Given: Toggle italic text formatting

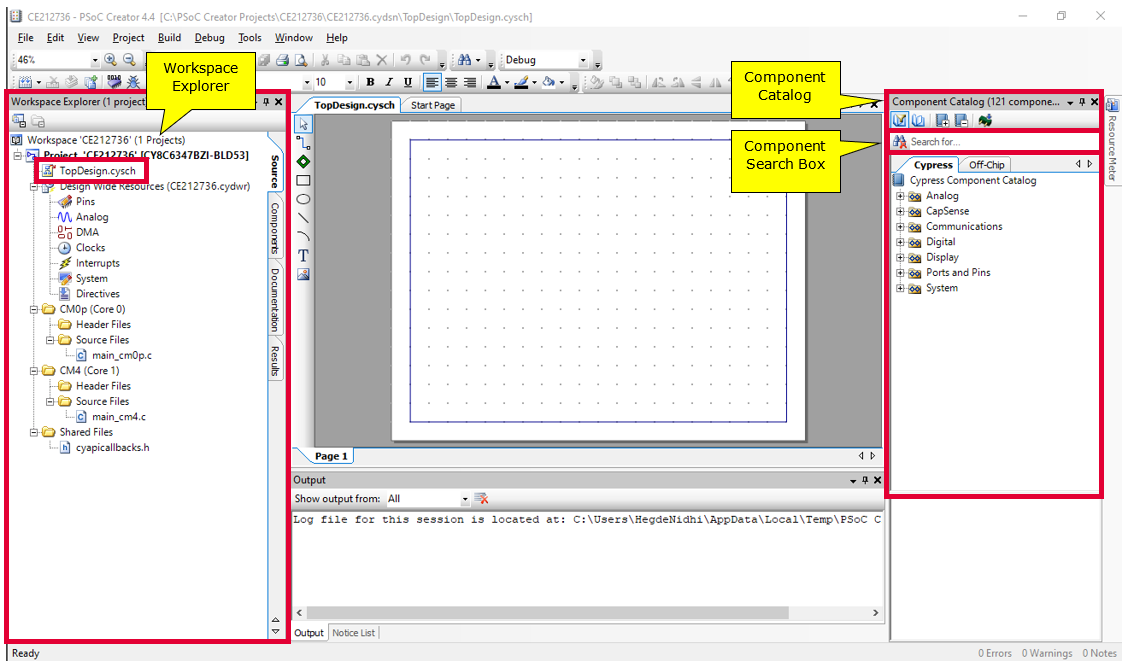Looking at the screenshot, I should [389, 82].
